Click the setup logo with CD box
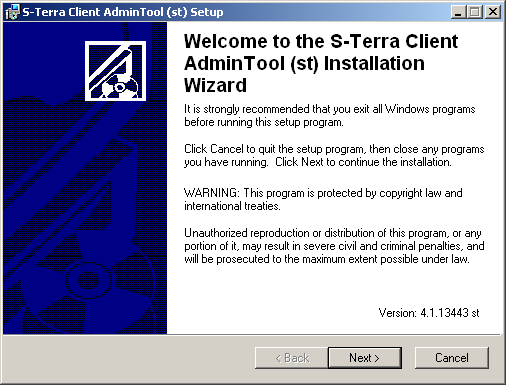Viewport: 506px width, 386px height. click(x=115, y=71)
